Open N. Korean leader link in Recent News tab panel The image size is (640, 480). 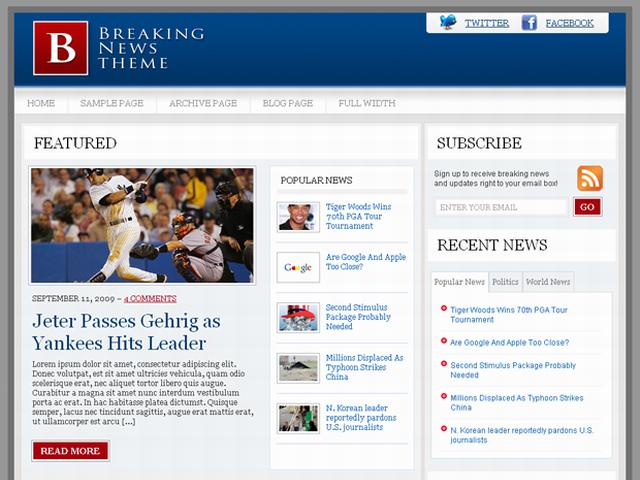(x=522, y=435)
